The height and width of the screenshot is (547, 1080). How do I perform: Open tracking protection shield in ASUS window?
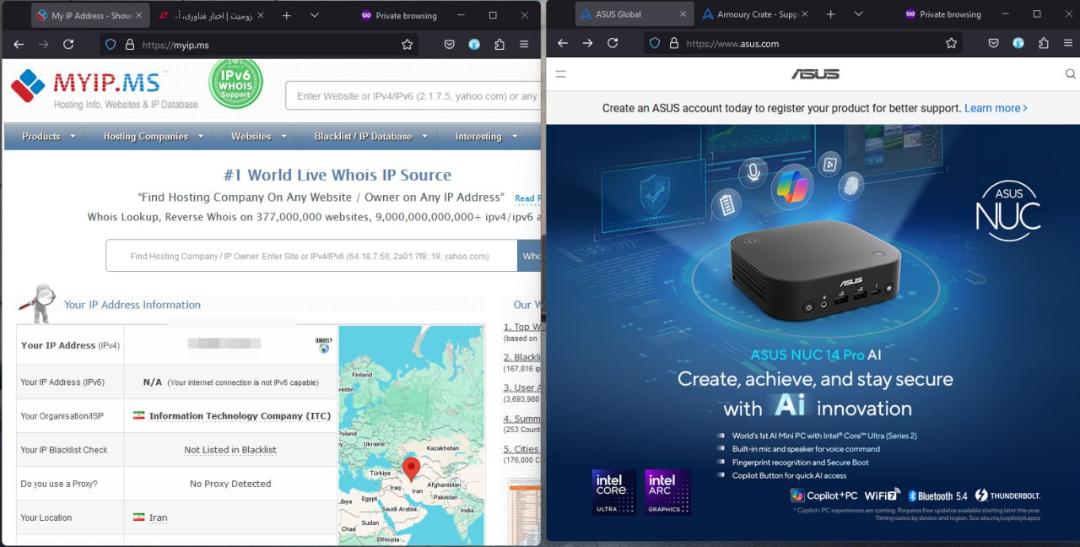654,43
